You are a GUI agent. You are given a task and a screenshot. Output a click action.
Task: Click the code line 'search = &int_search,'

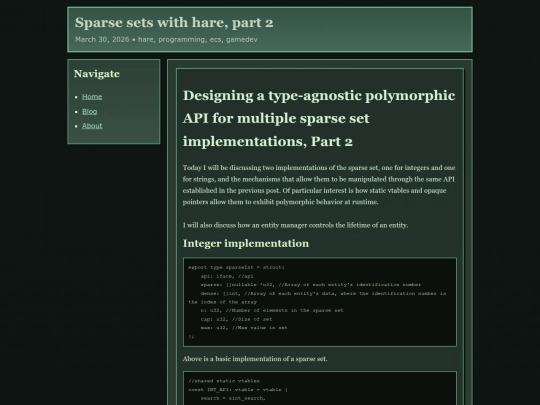pyautogui.click(x=233, y=398)
